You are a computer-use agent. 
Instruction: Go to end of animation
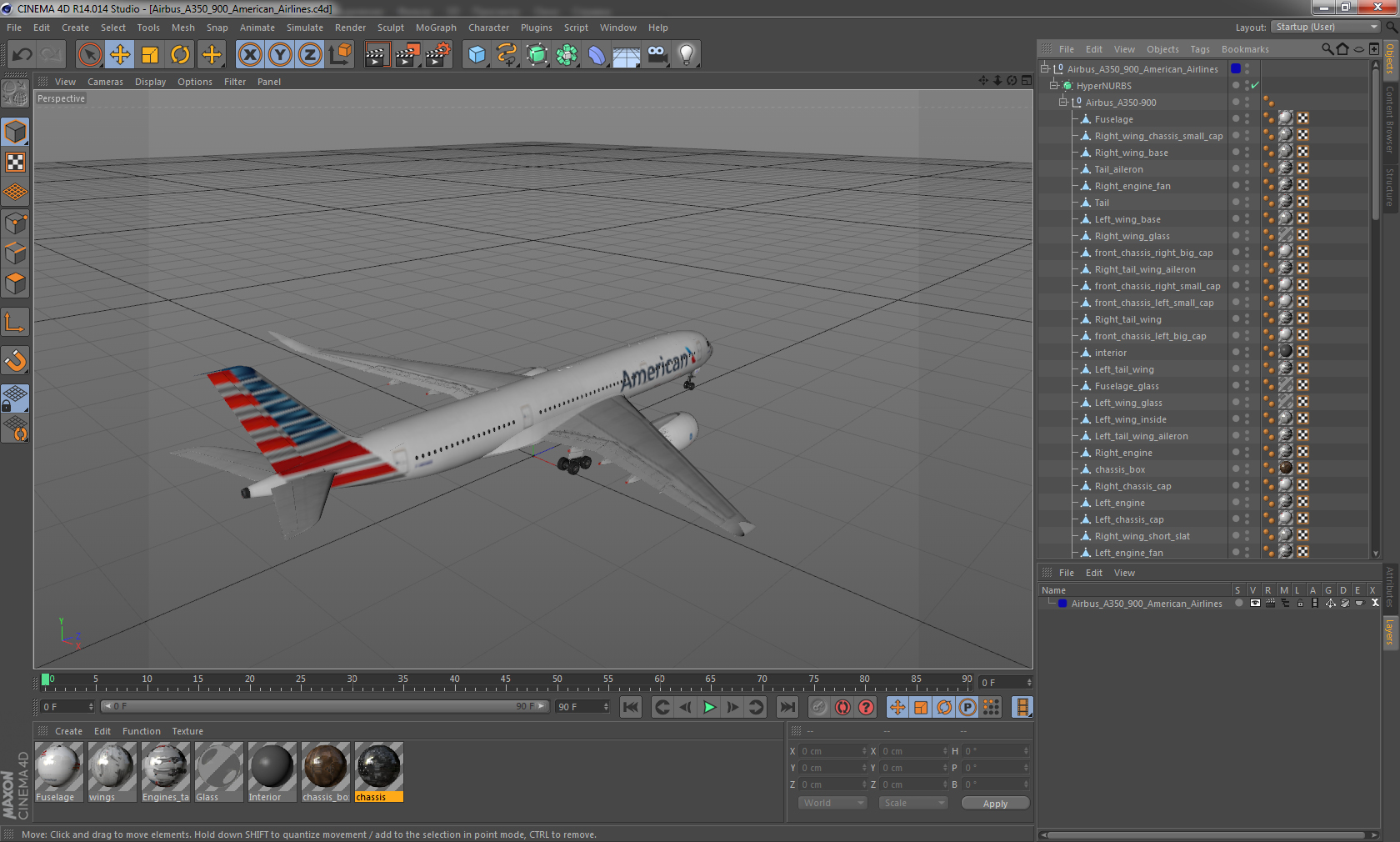coord(787,707)
